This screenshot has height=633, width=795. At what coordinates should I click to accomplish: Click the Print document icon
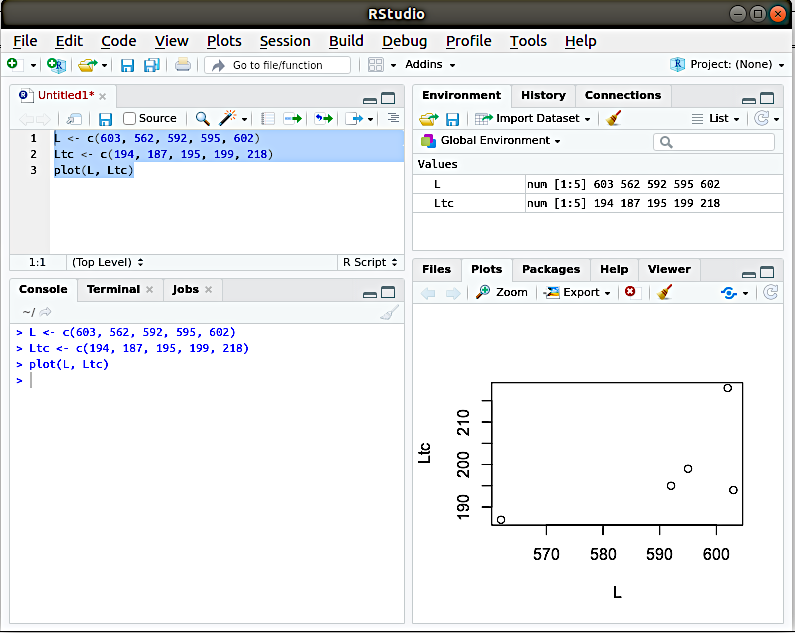183,65
